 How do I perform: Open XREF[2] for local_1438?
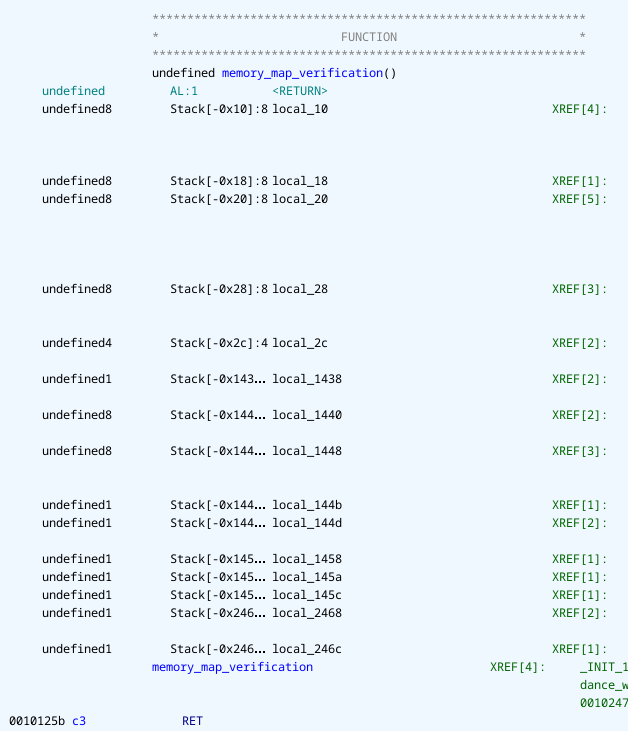click(579, 379)
